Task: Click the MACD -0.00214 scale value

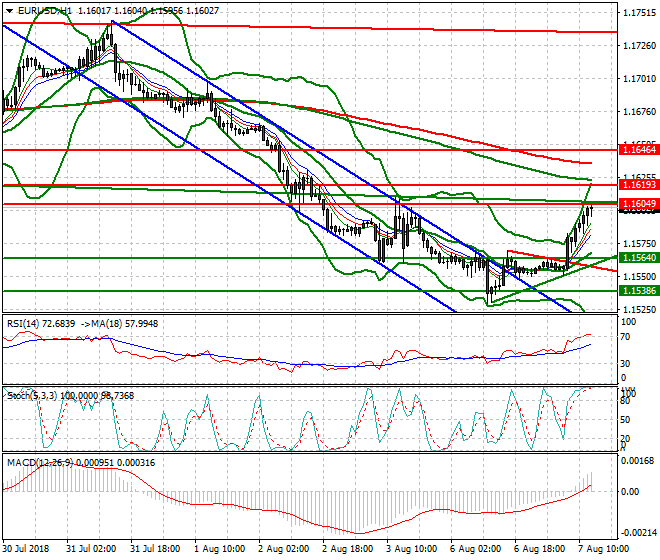Action: tap(639, 533)
